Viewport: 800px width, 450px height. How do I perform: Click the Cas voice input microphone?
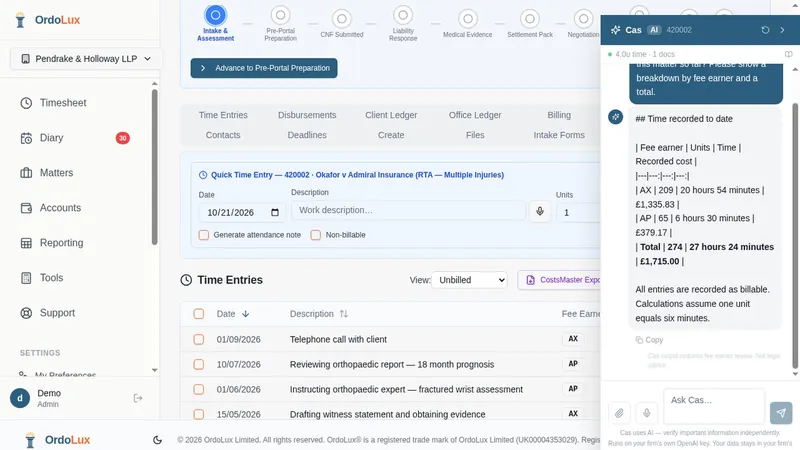[x=646, y=413]
